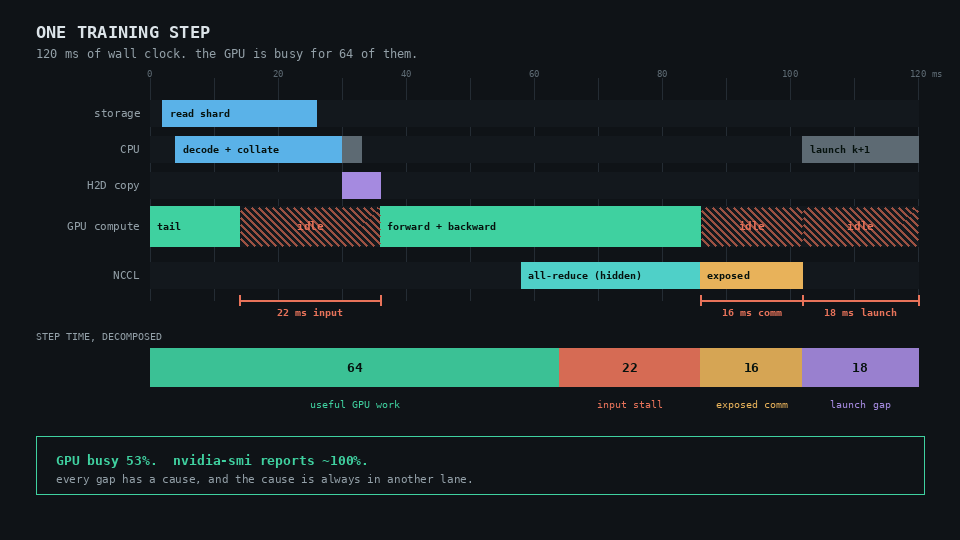This screenshot has width=960, height=540.
Task: Click the 'GPU busy 53%' callout text
Action: pos(212,460)
